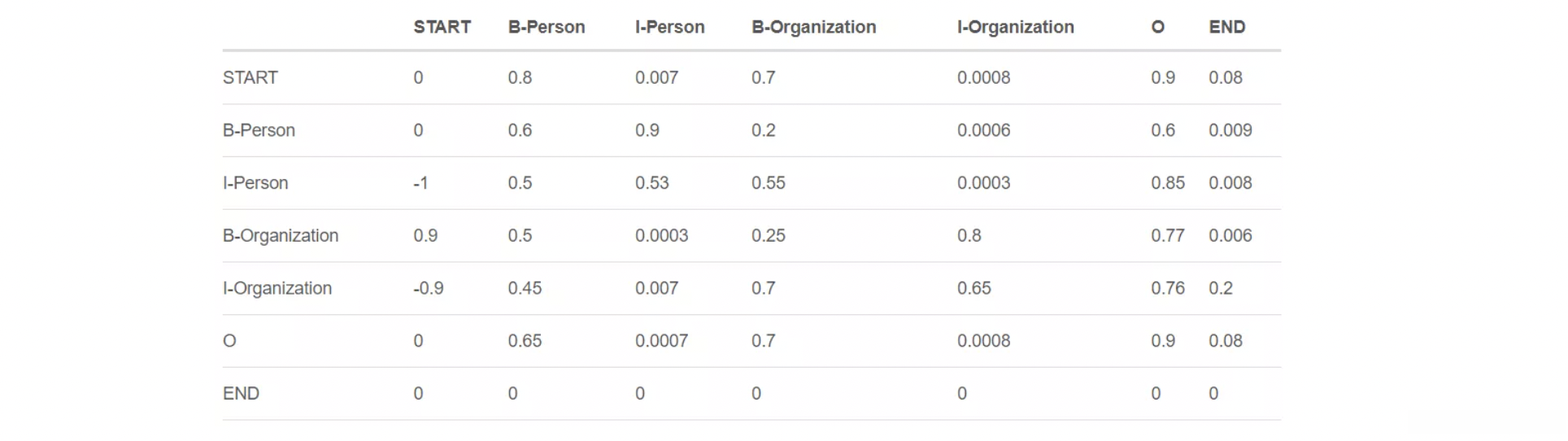Select the B-Organization row label
This screenshot has height=441, width=1568.
[281, 236]
